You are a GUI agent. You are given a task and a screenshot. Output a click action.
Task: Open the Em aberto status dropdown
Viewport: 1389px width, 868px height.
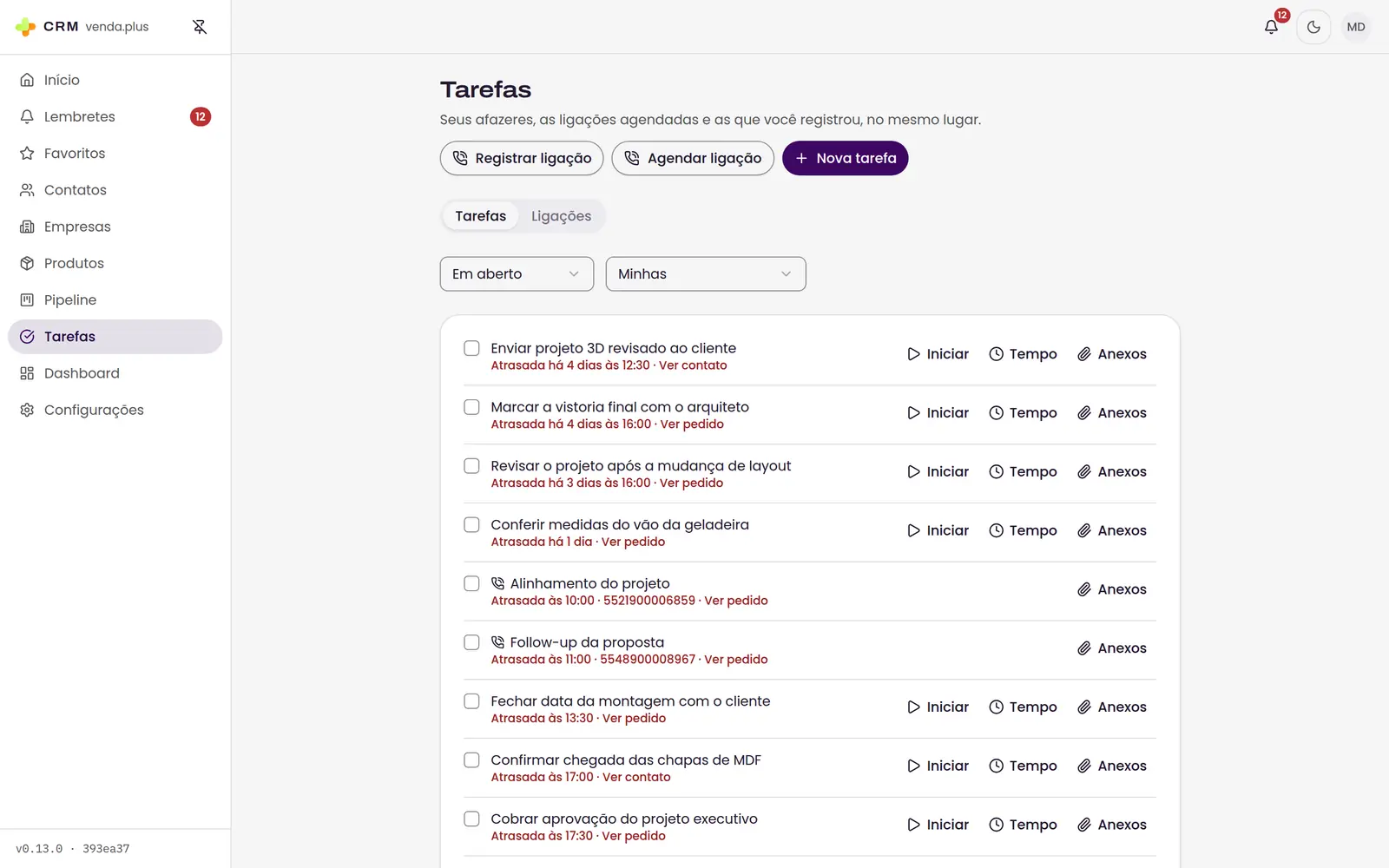tap(517, 273)
